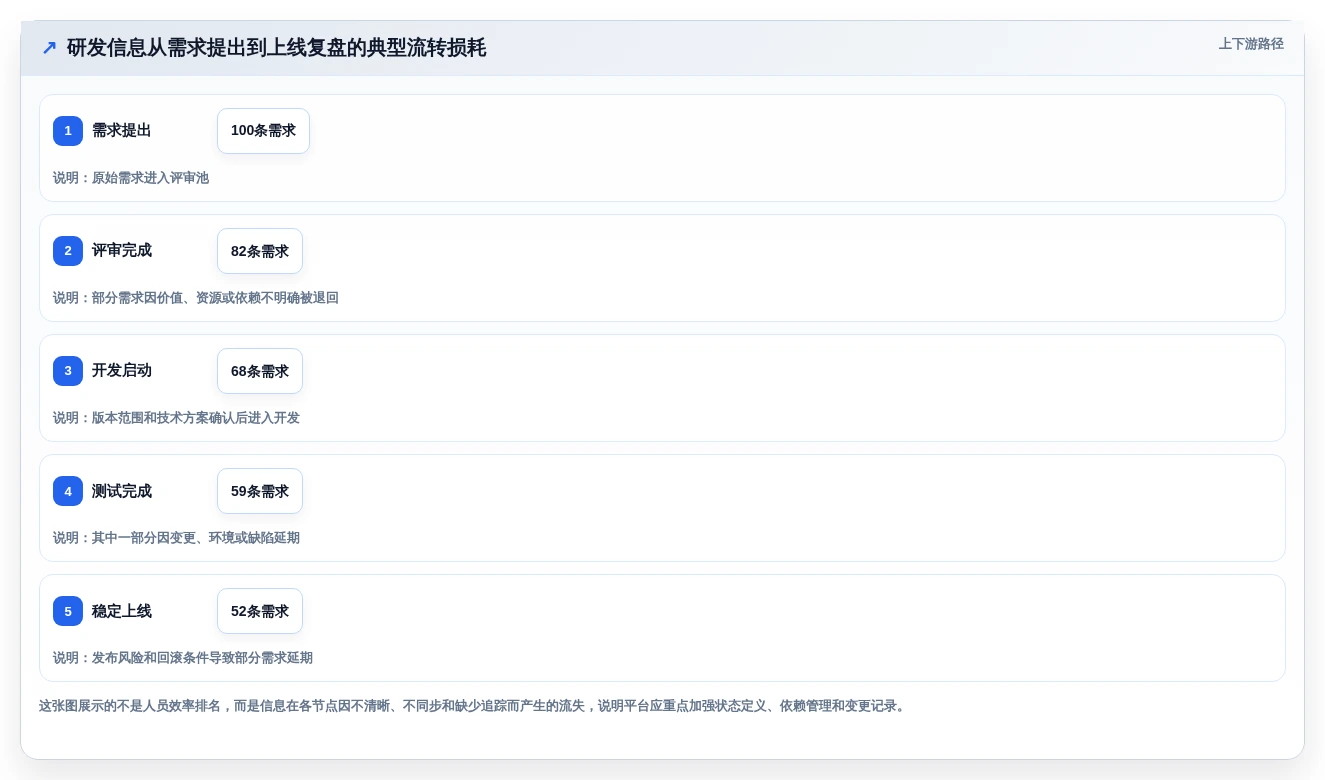The image size is (1325, 780).
Task: Click the title 研发信息从需求提出到上线复盘的典型流转损耗
Action: tap(277, 47)
